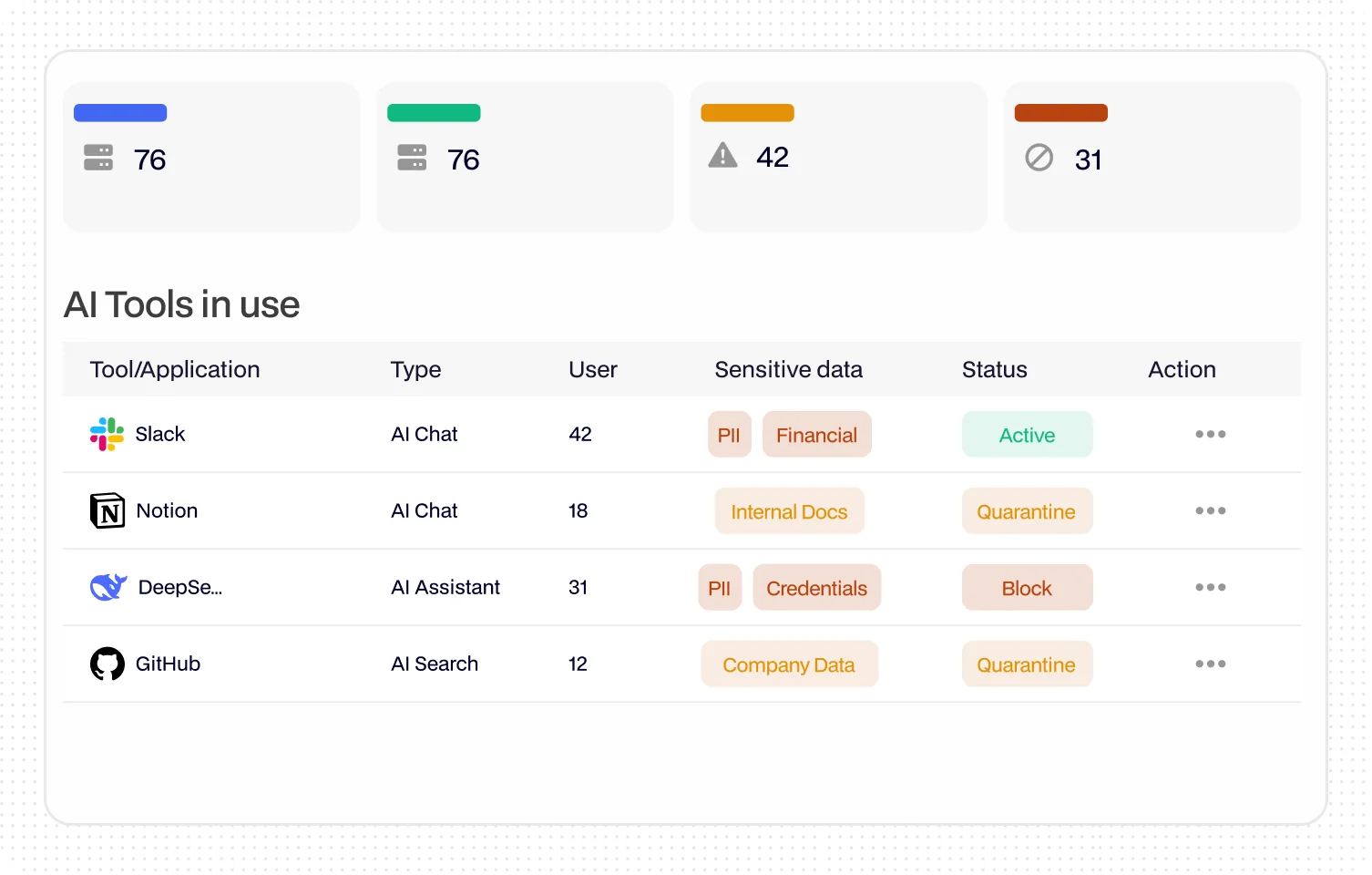1372x875 pixels.
Task: Click the Quarantine status badge for Notion
Action: [x=1028, y=511]
